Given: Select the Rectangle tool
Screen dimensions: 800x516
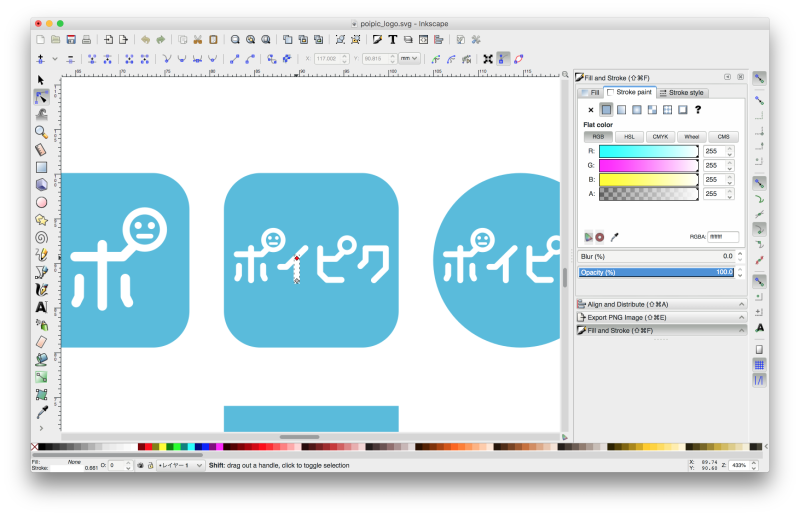Looking at the screenshot, I should [x=41, y=167].
